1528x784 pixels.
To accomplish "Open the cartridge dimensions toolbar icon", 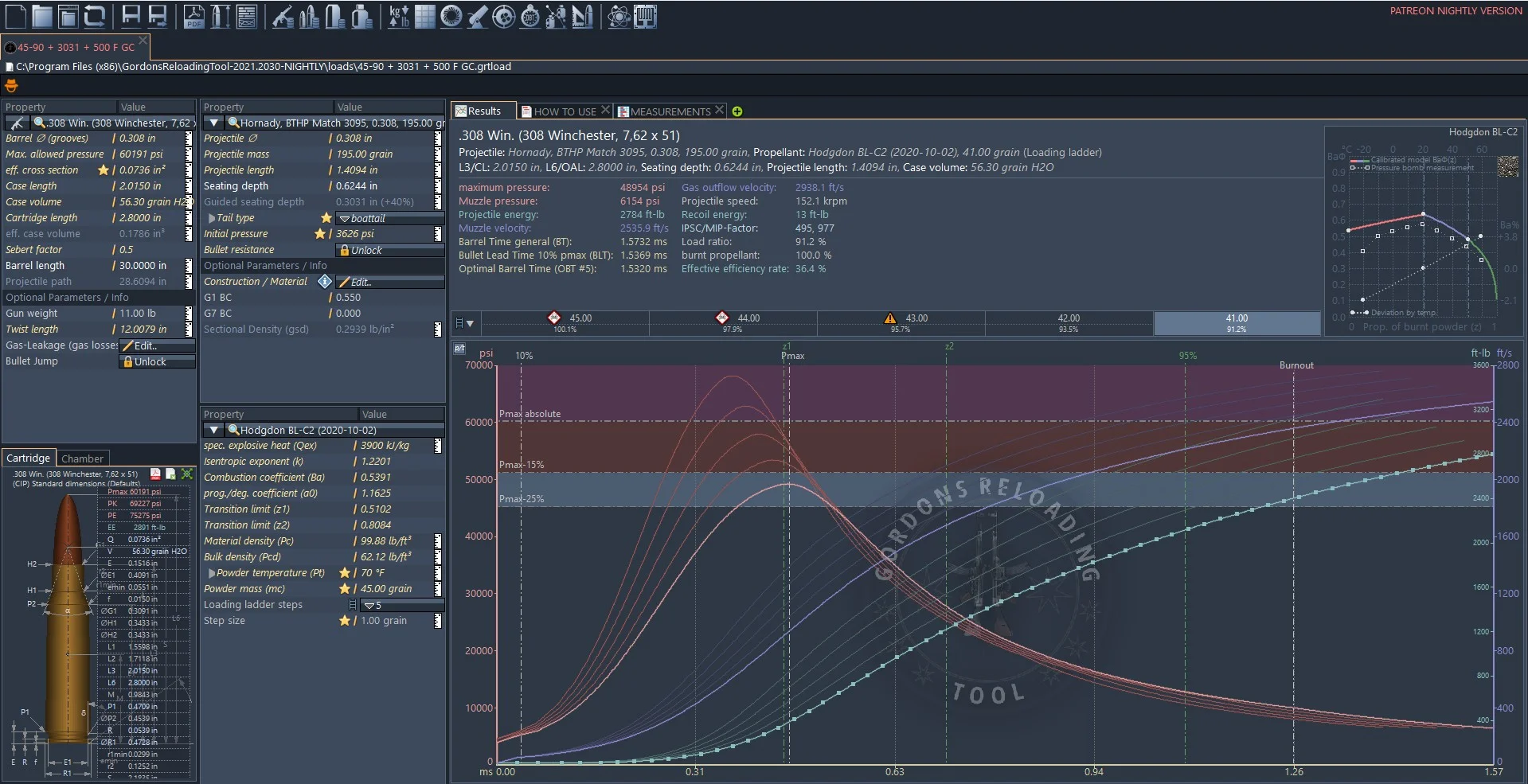I will point(220,16).
